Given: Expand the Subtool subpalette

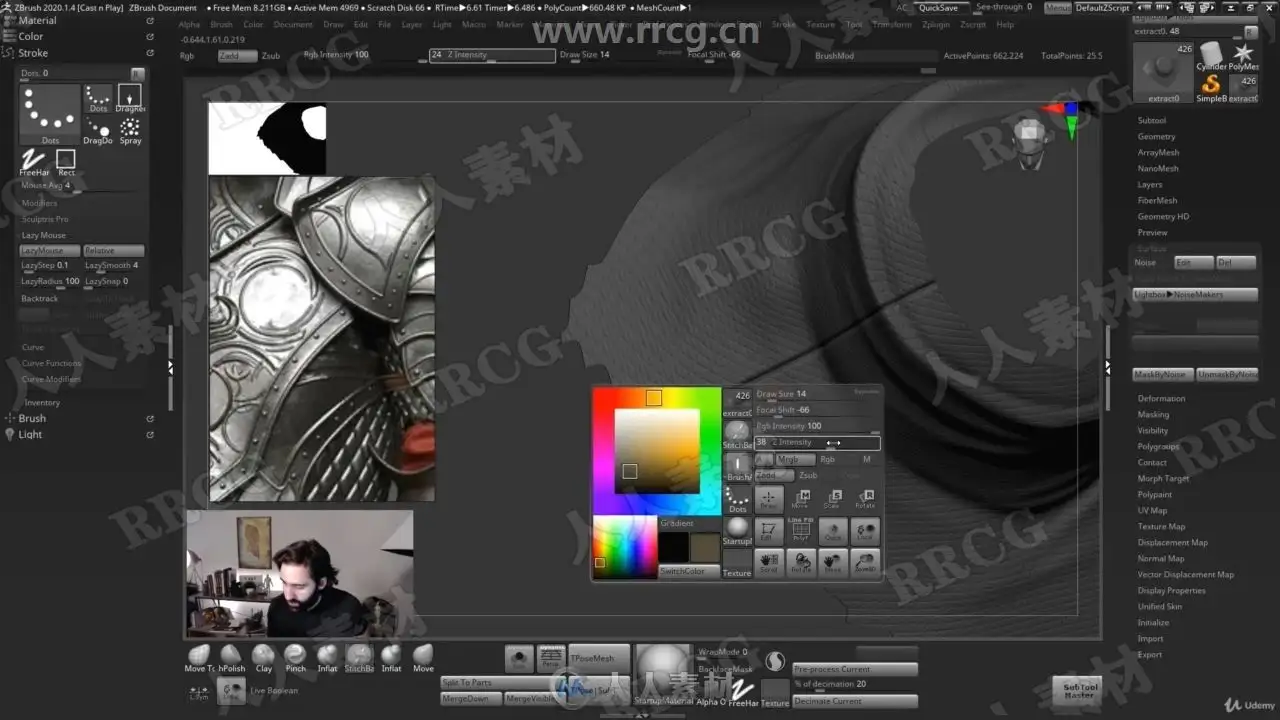Looking at the screenshot, I should tap(1152, 120).
